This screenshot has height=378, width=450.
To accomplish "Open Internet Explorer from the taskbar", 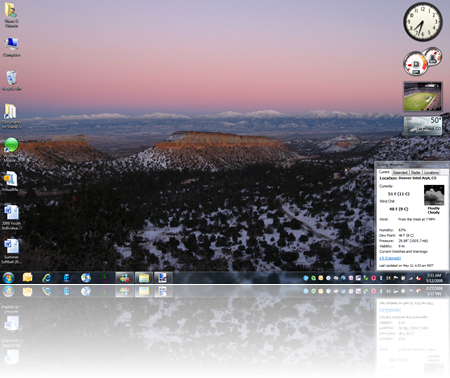I will (47, 277).
